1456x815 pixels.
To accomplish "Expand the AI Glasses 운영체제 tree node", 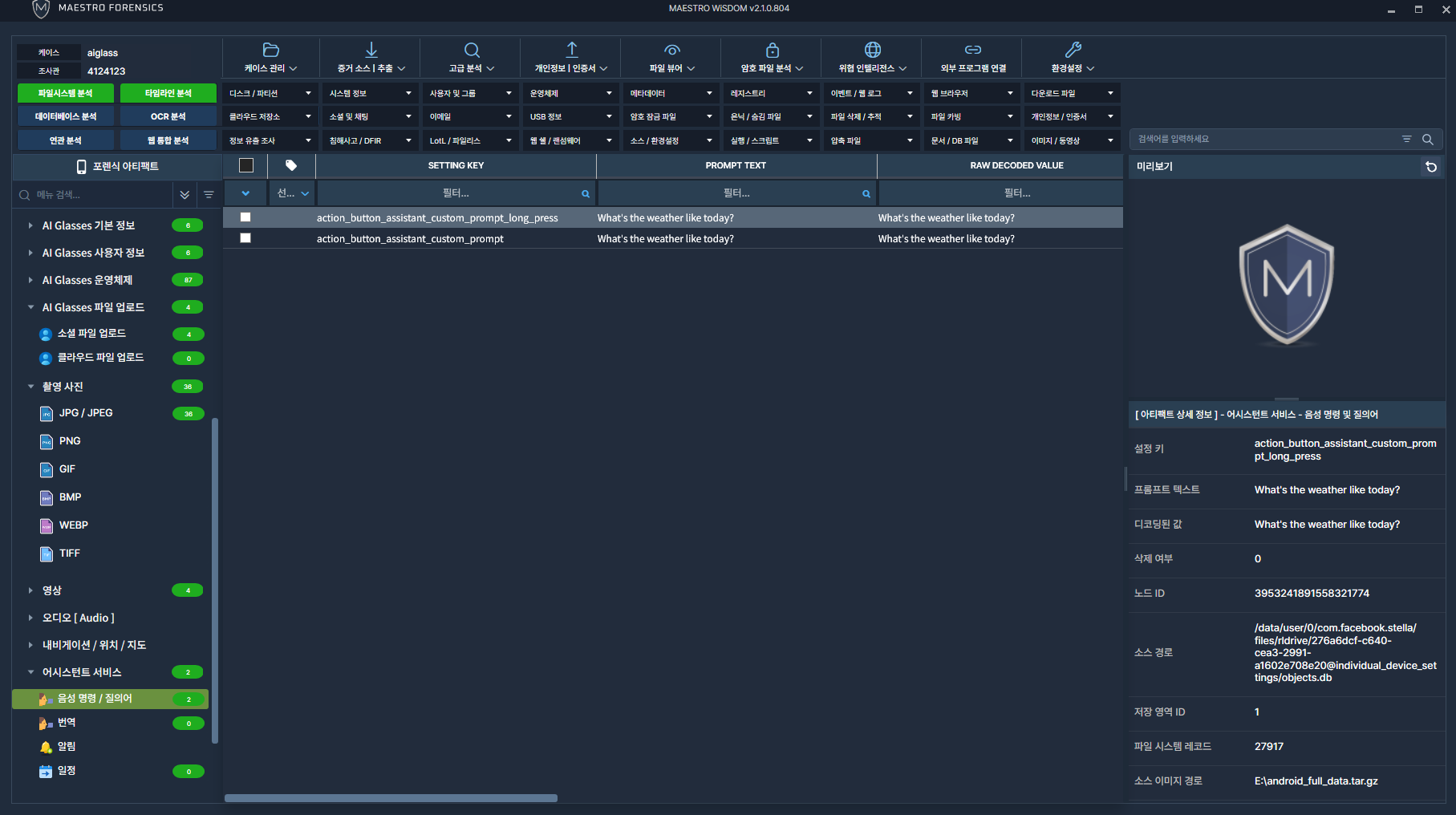I will (x=30, y=280).
